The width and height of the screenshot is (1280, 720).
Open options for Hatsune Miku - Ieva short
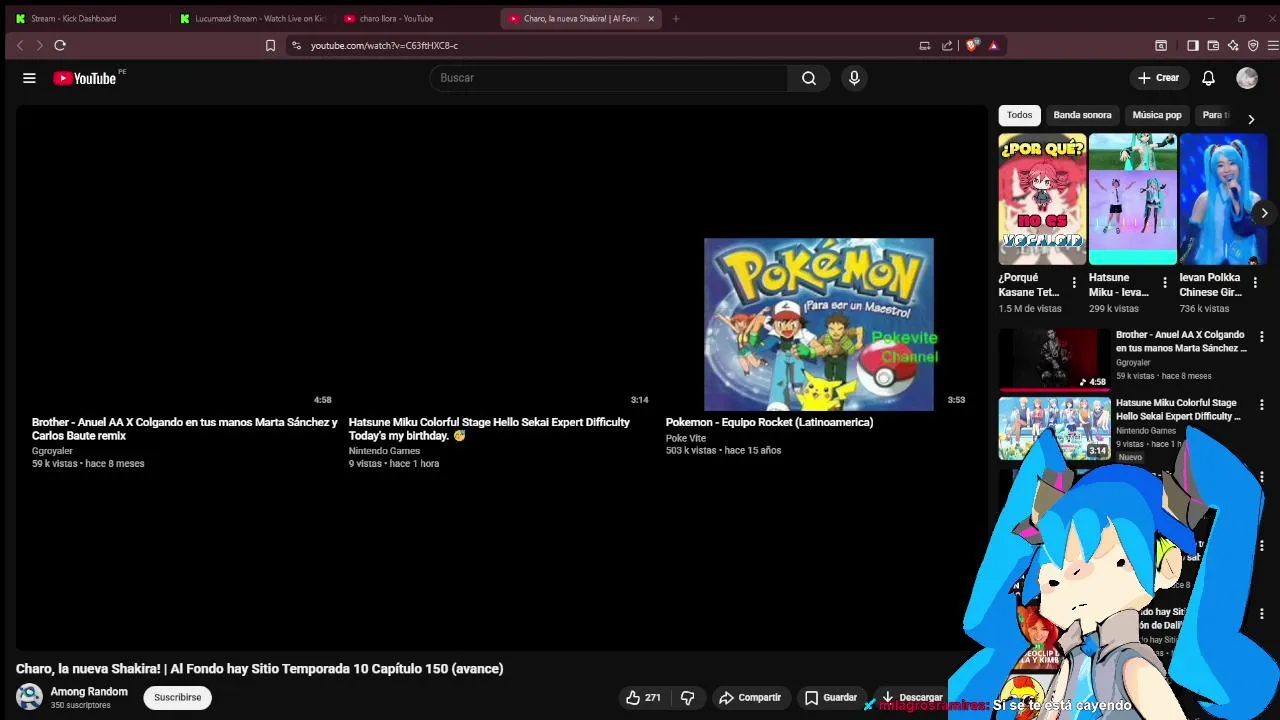tap(1164, 283)
